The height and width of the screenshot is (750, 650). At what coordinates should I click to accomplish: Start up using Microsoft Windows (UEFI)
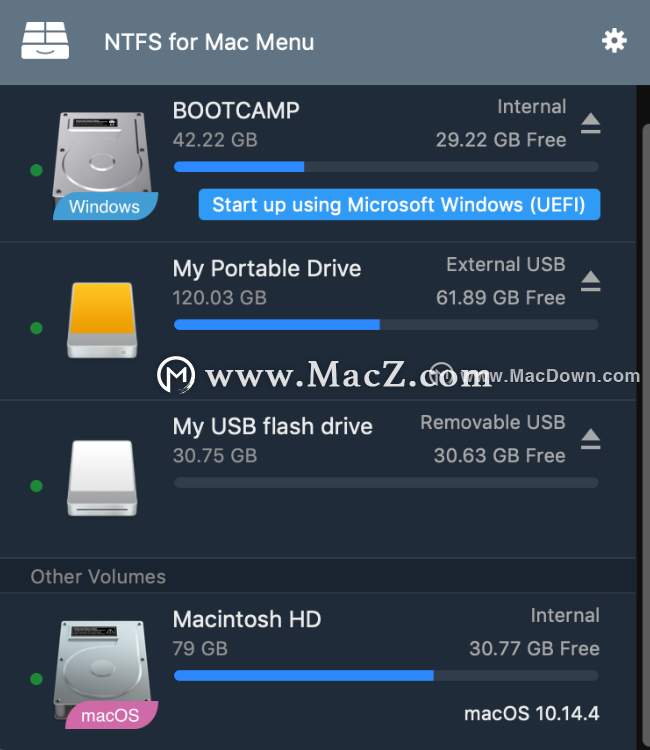[x=399, y=205]
